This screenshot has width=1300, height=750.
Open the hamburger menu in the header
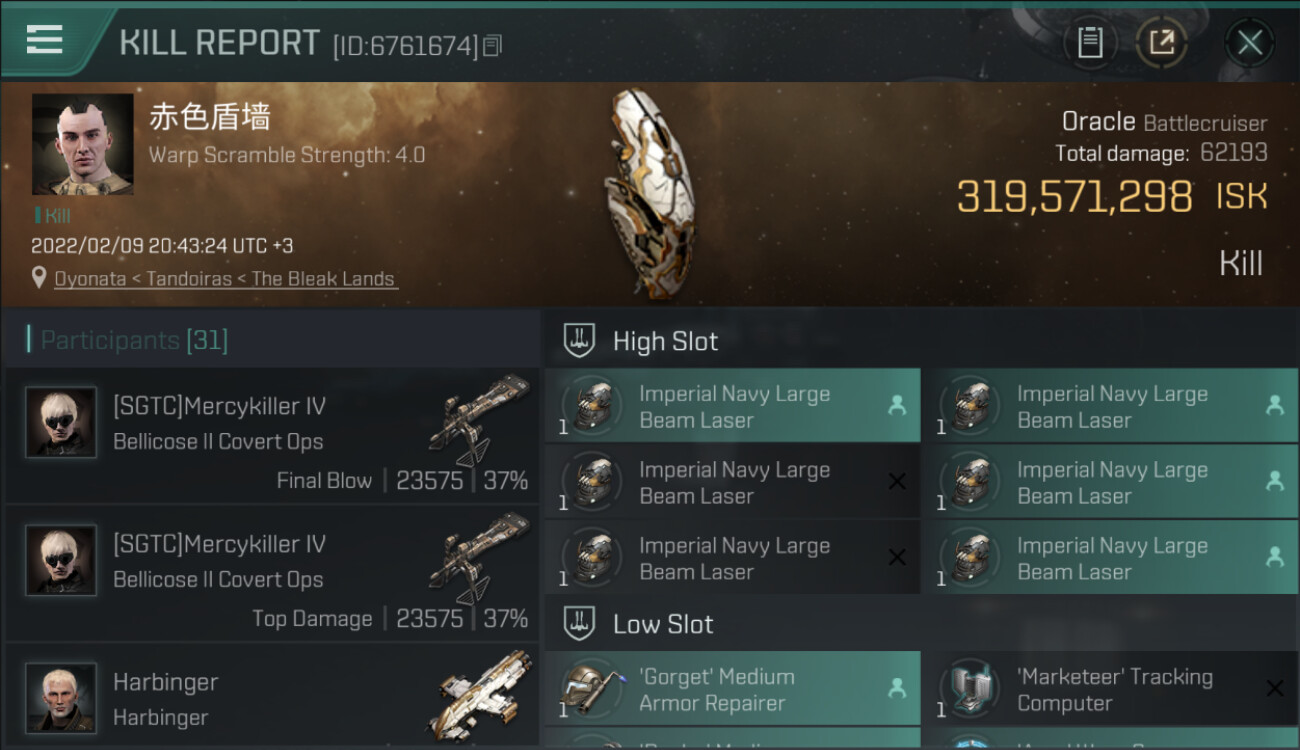(x=45, y=40)
